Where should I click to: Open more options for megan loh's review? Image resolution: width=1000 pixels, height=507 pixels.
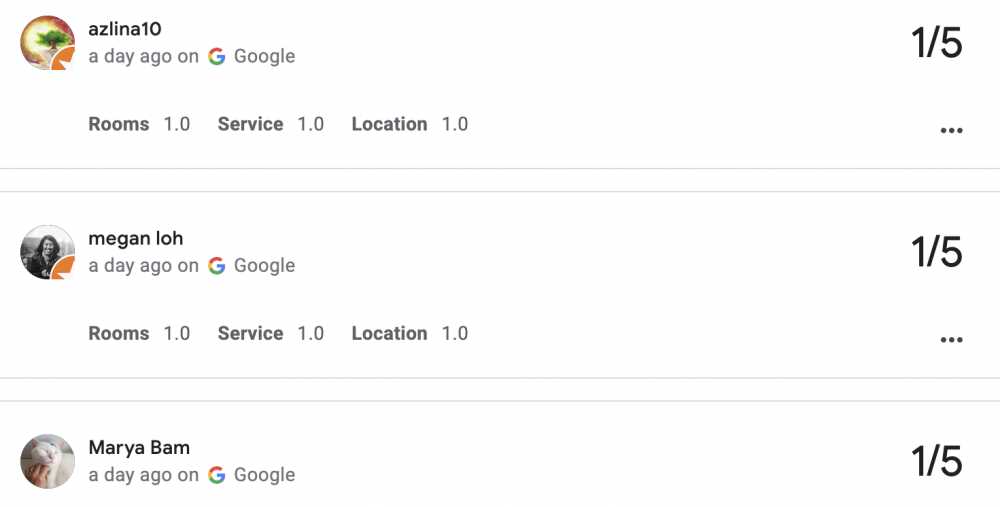coord(951,339)
